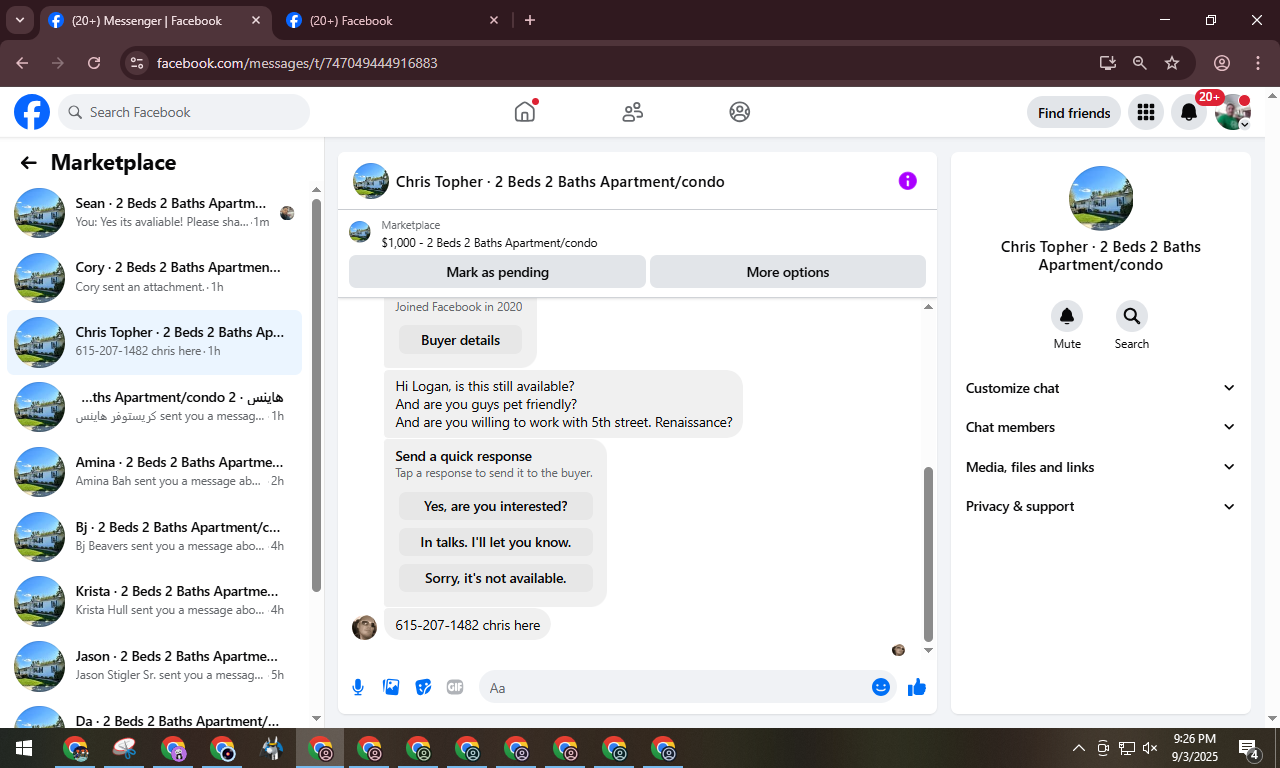Click the Facebook logo

(32, 112)
